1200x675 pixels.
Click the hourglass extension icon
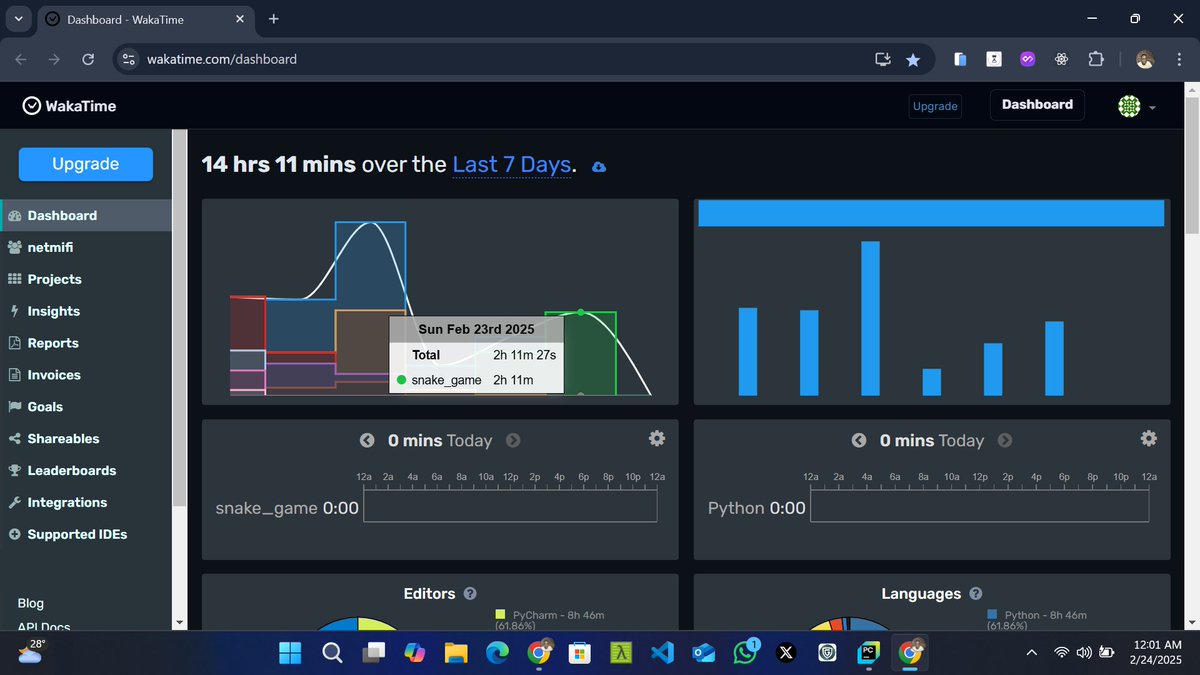pos(993,59)
